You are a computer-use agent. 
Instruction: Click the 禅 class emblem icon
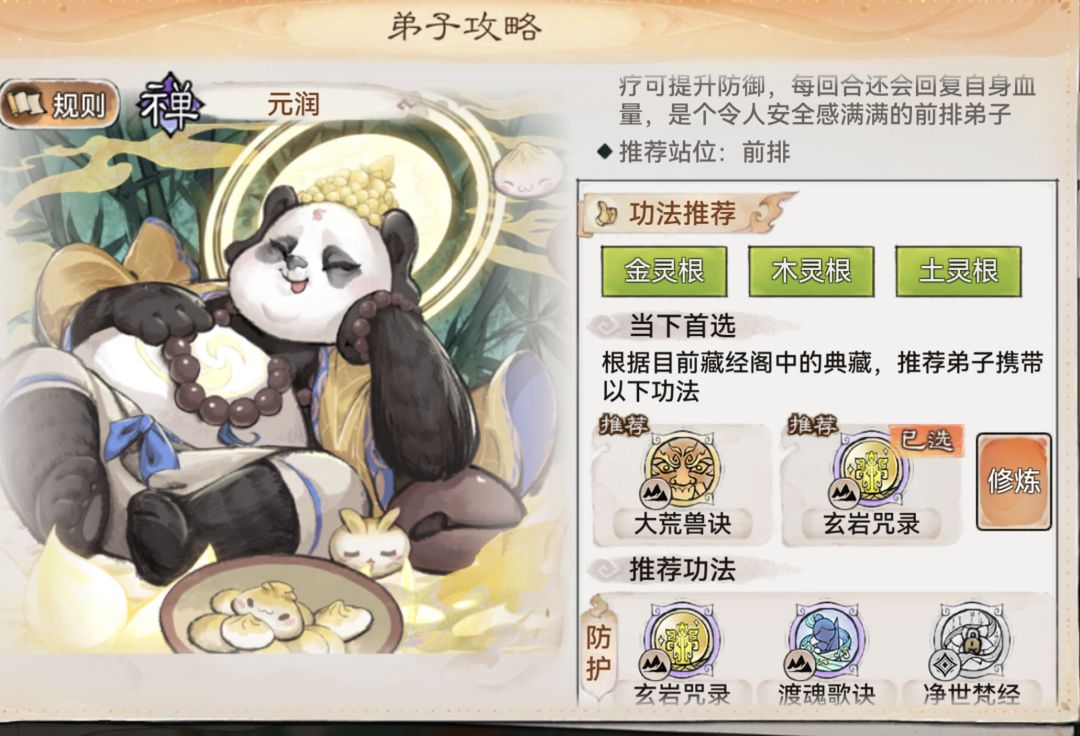click(169, 105)
